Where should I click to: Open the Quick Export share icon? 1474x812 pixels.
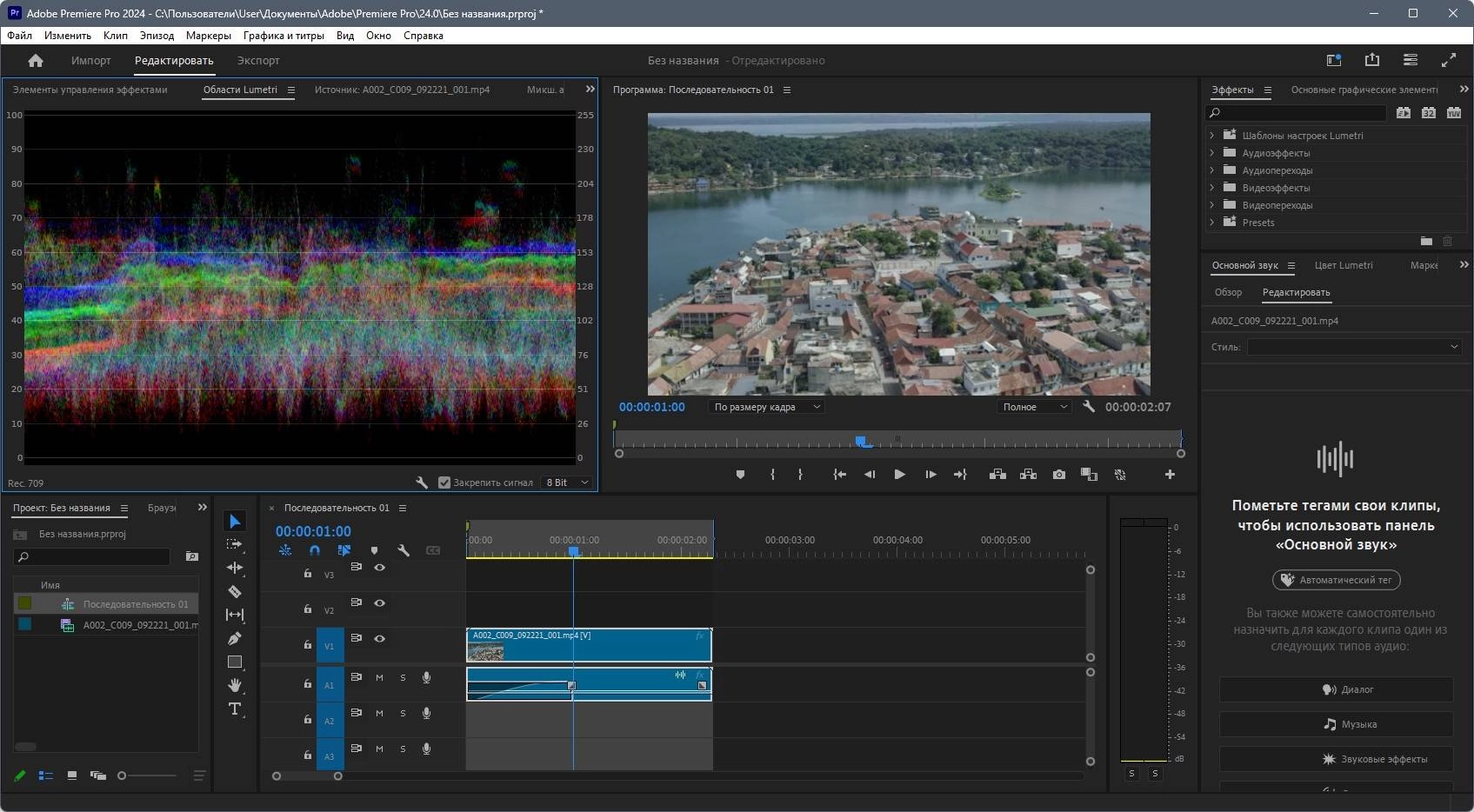coord(1372,60)
